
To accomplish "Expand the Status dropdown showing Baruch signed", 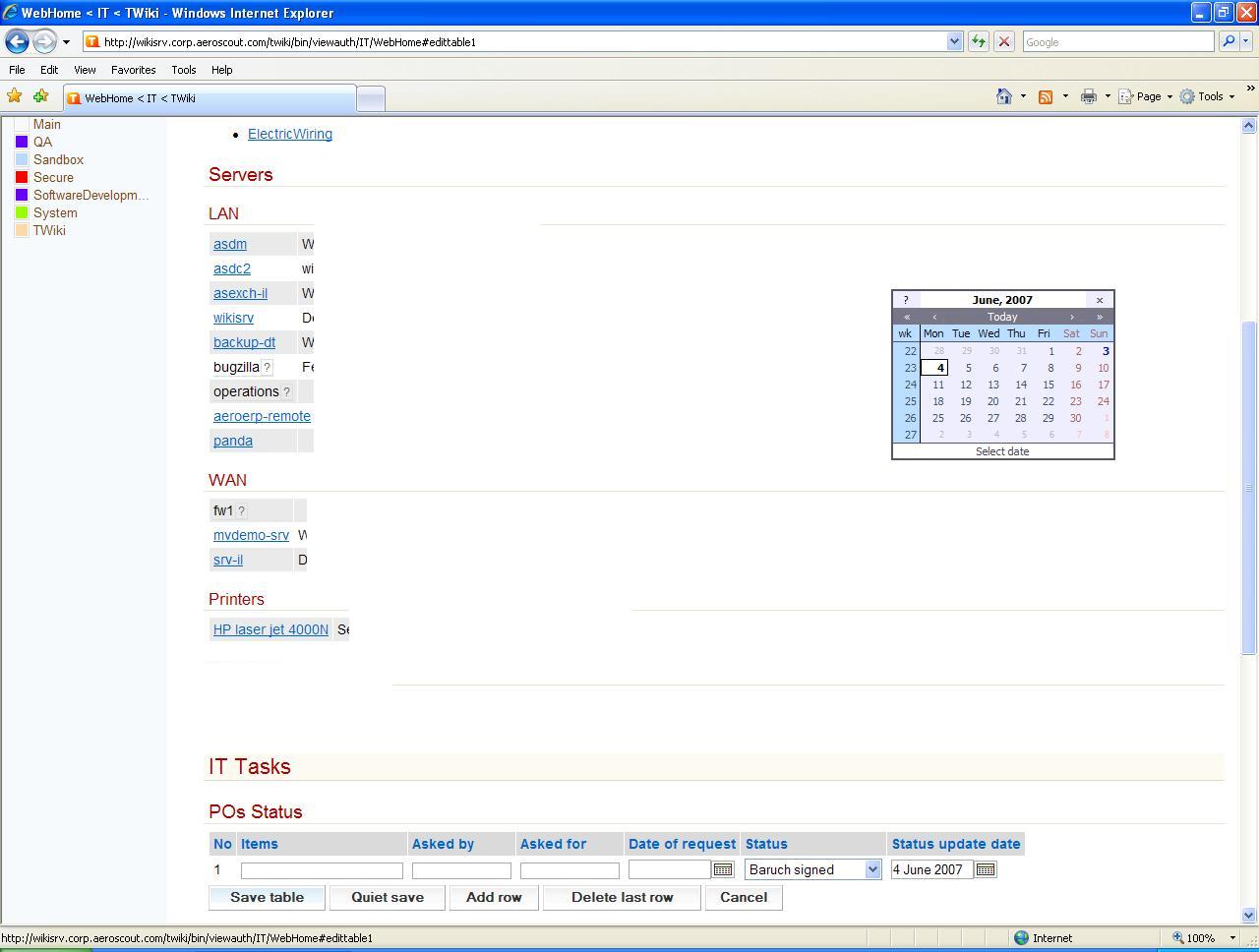I will tap(871, 869).
